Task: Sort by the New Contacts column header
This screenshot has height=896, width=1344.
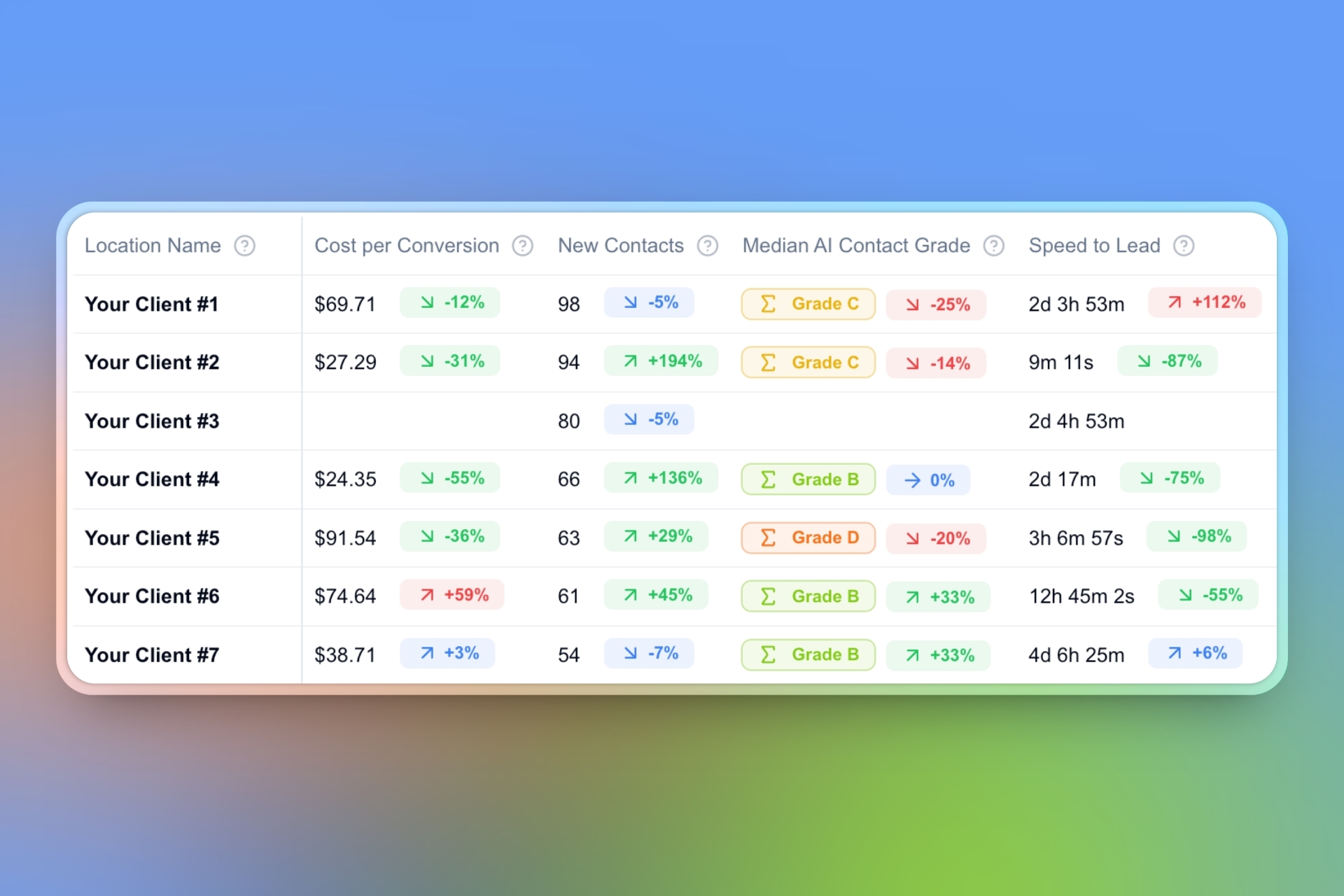Action: [620, 246]
